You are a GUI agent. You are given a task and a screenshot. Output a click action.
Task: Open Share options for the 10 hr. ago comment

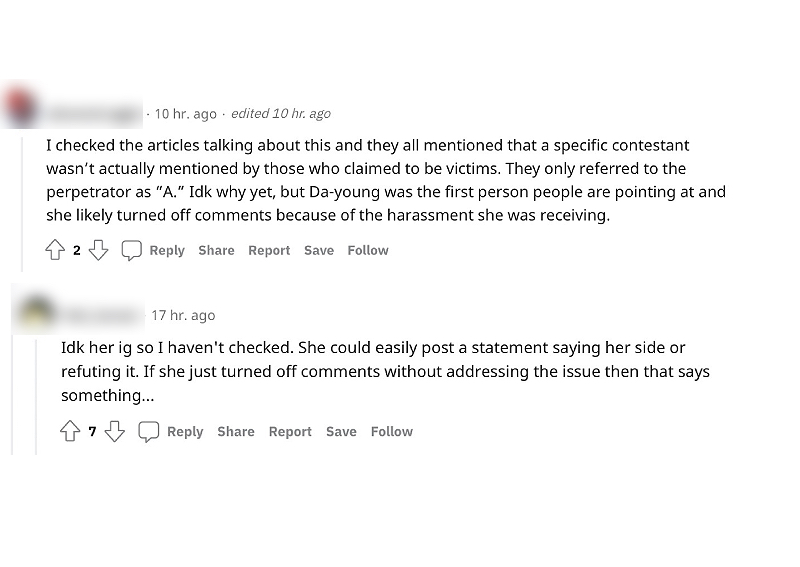pyautogui.click(x=216, y=250)
